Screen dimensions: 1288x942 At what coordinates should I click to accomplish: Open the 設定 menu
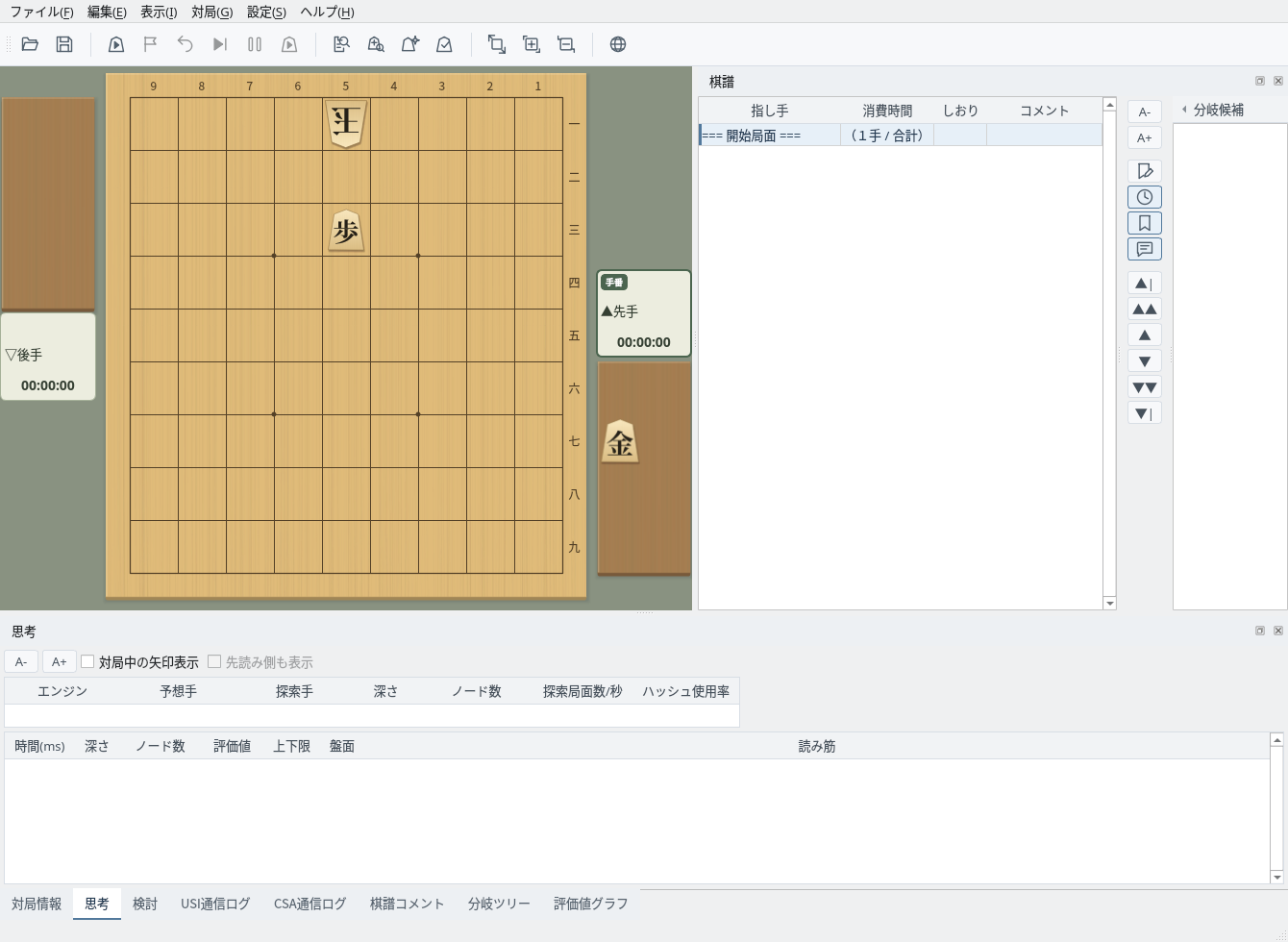266,12
